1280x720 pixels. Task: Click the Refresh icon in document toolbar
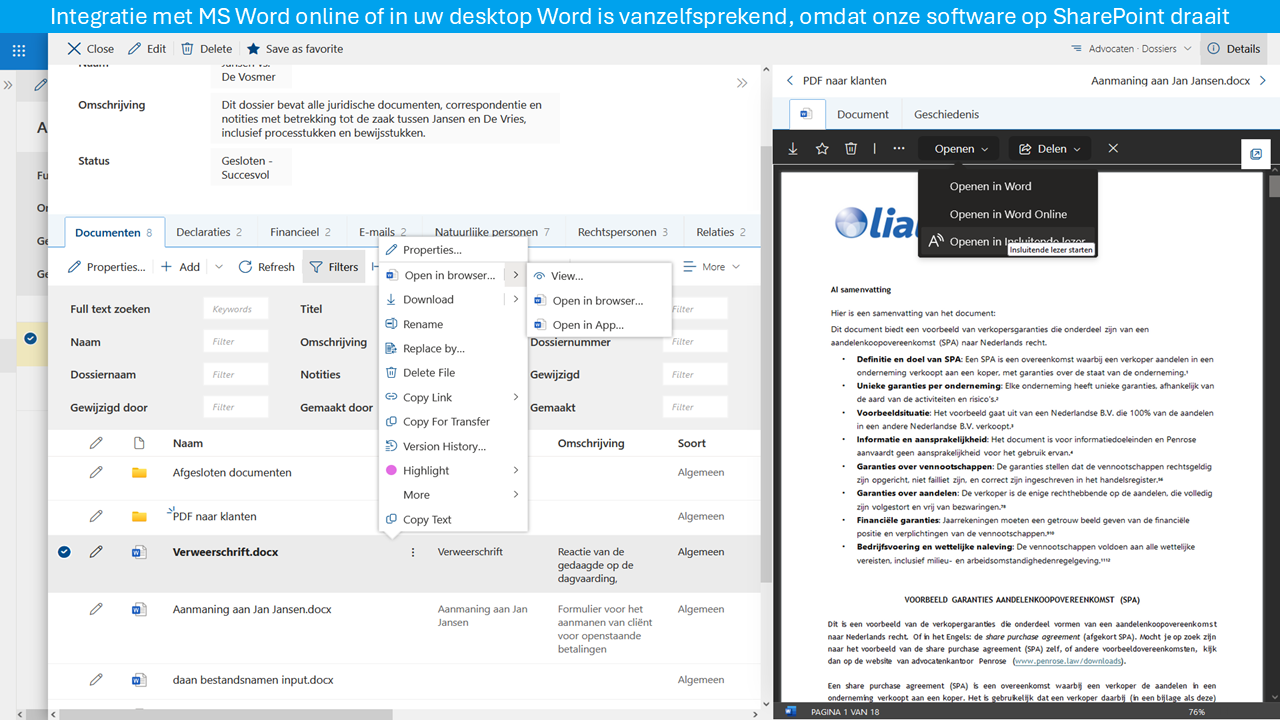(245, 267)
